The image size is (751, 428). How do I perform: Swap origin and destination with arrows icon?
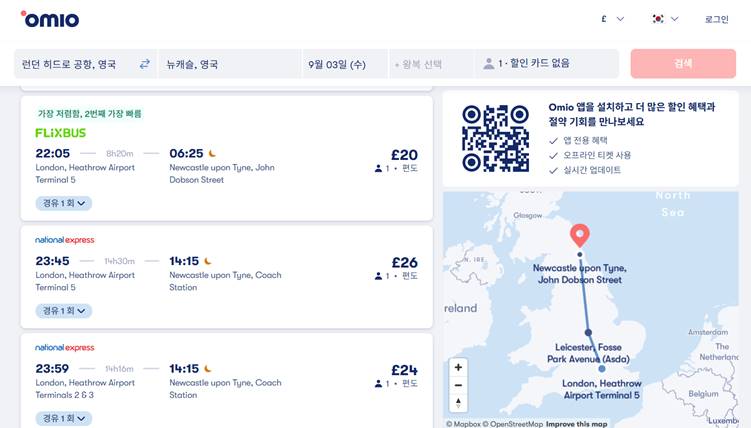(x=145, y=64)
